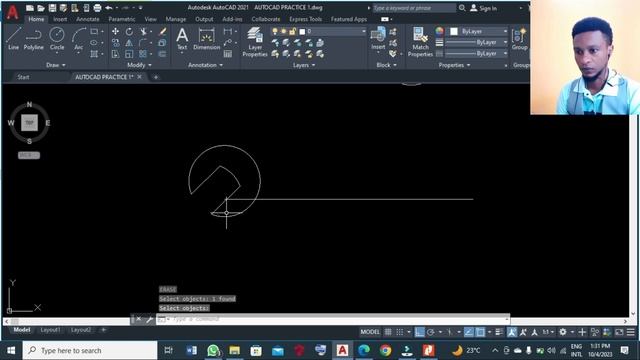Select the Arc tool
Screen dimensions: 640x360
[x=78, y=38]
